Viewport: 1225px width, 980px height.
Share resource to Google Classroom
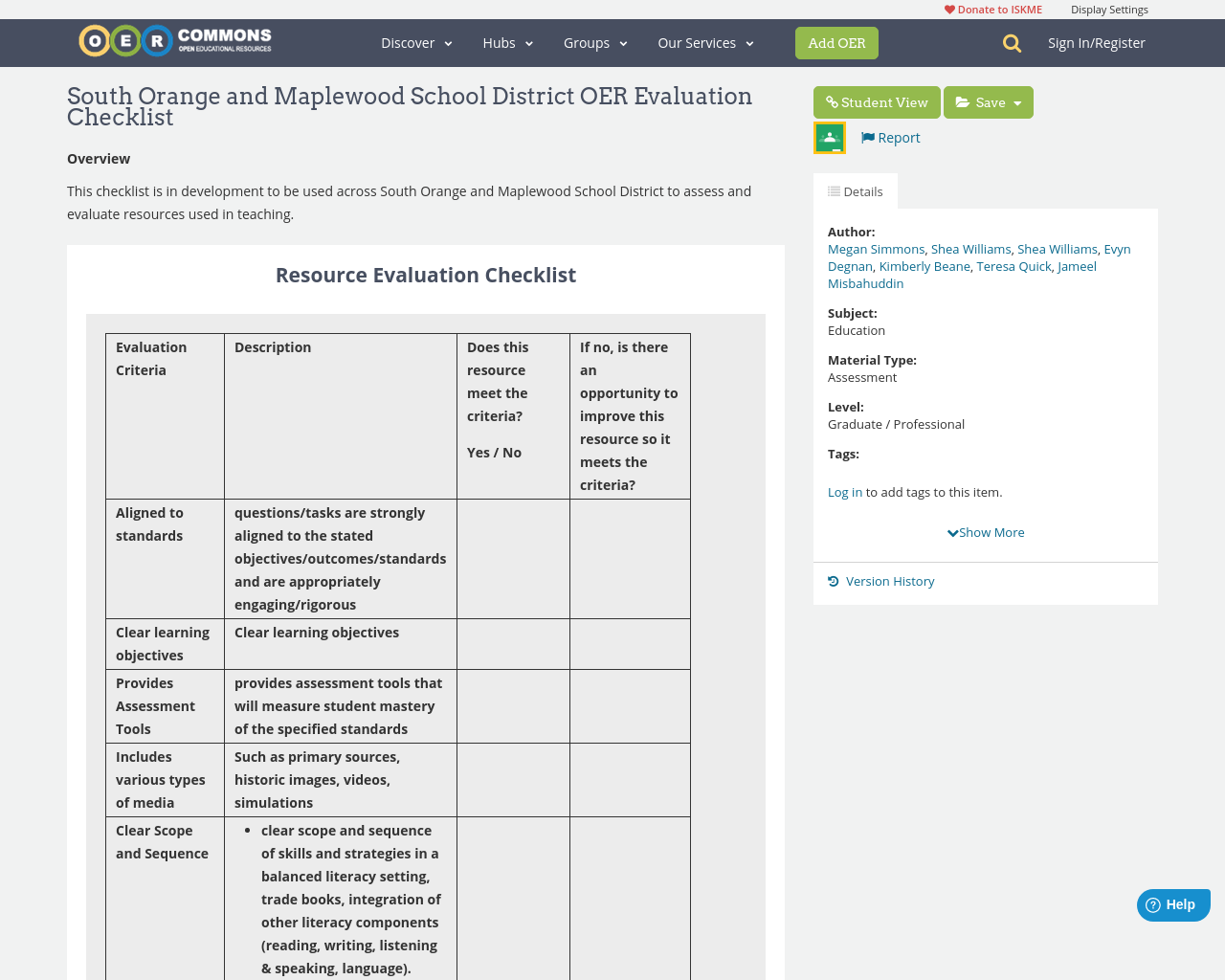pyautogui.click(x=829, y=136)
